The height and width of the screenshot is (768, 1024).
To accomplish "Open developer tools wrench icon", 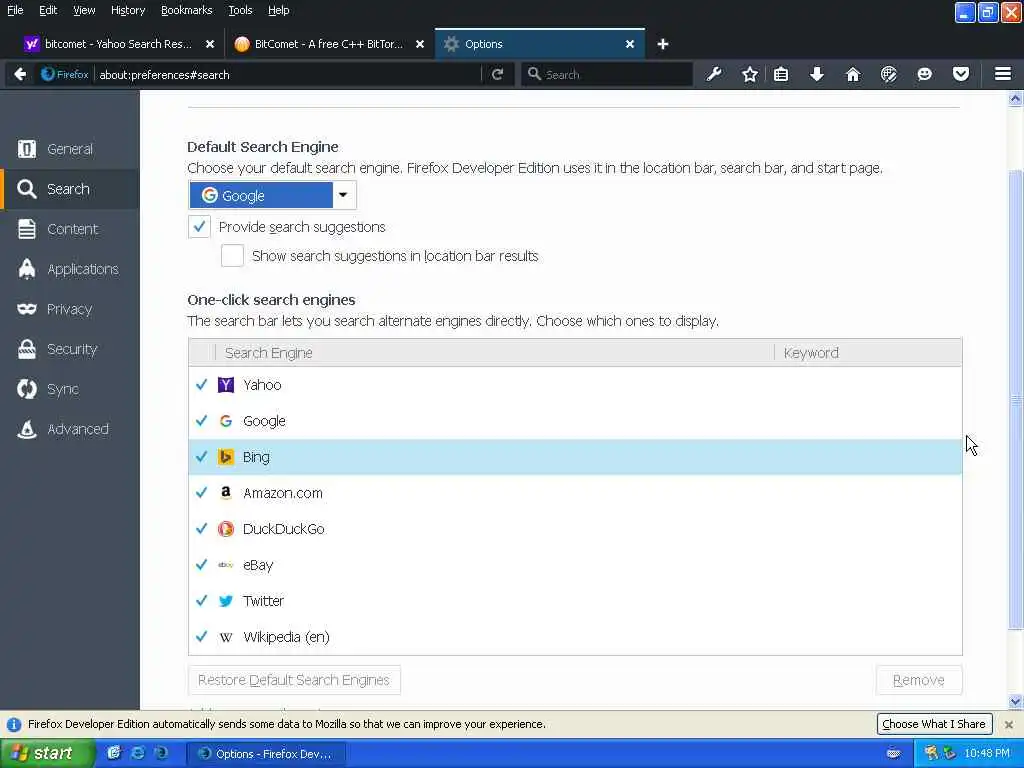I will pyautogui.click(x=714, y=74).
